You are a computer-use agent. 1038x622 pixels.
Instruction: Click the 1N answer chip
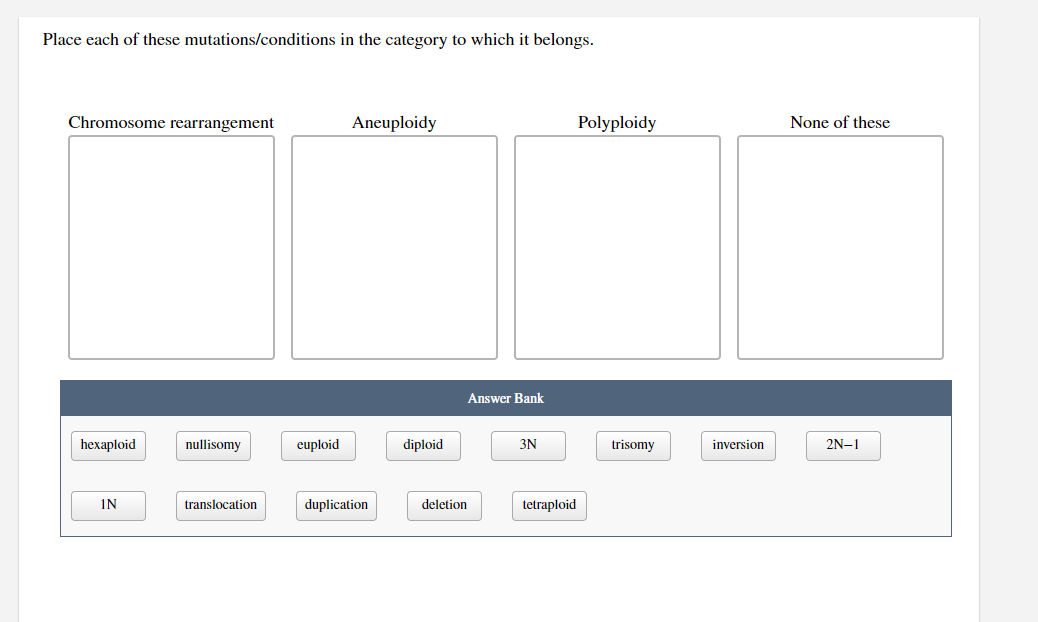pyautogui.click(x=108, y=506)
